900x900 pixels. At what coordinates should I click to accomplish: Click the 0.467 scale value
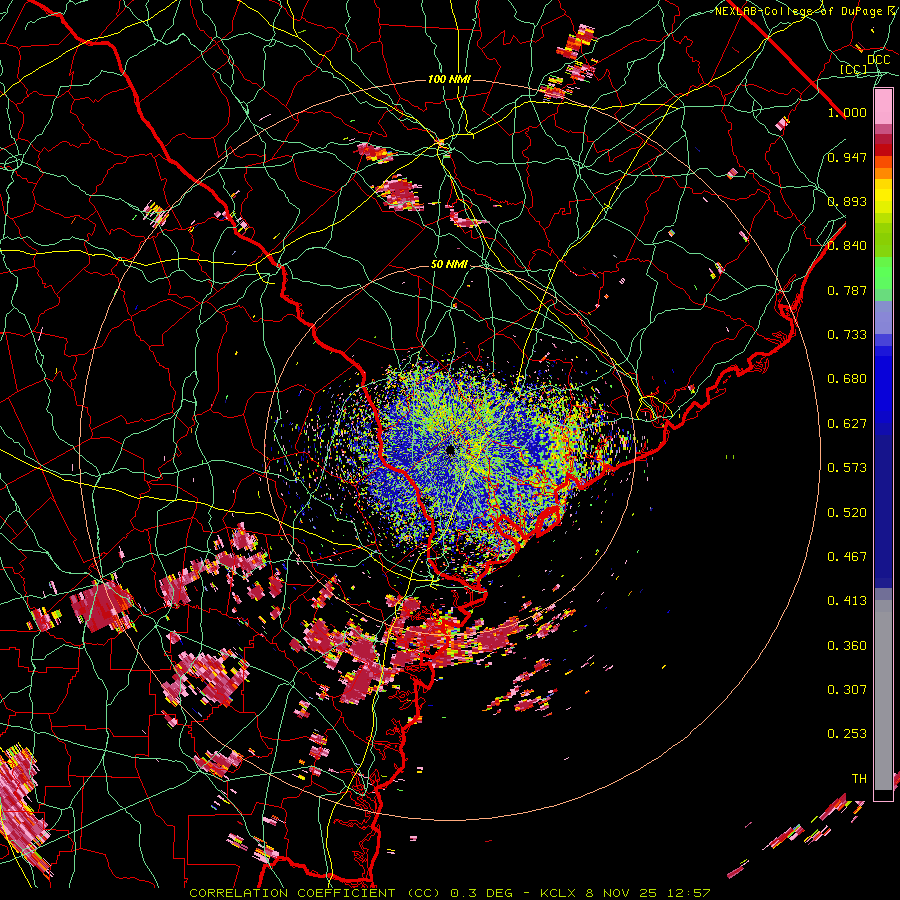847,557
